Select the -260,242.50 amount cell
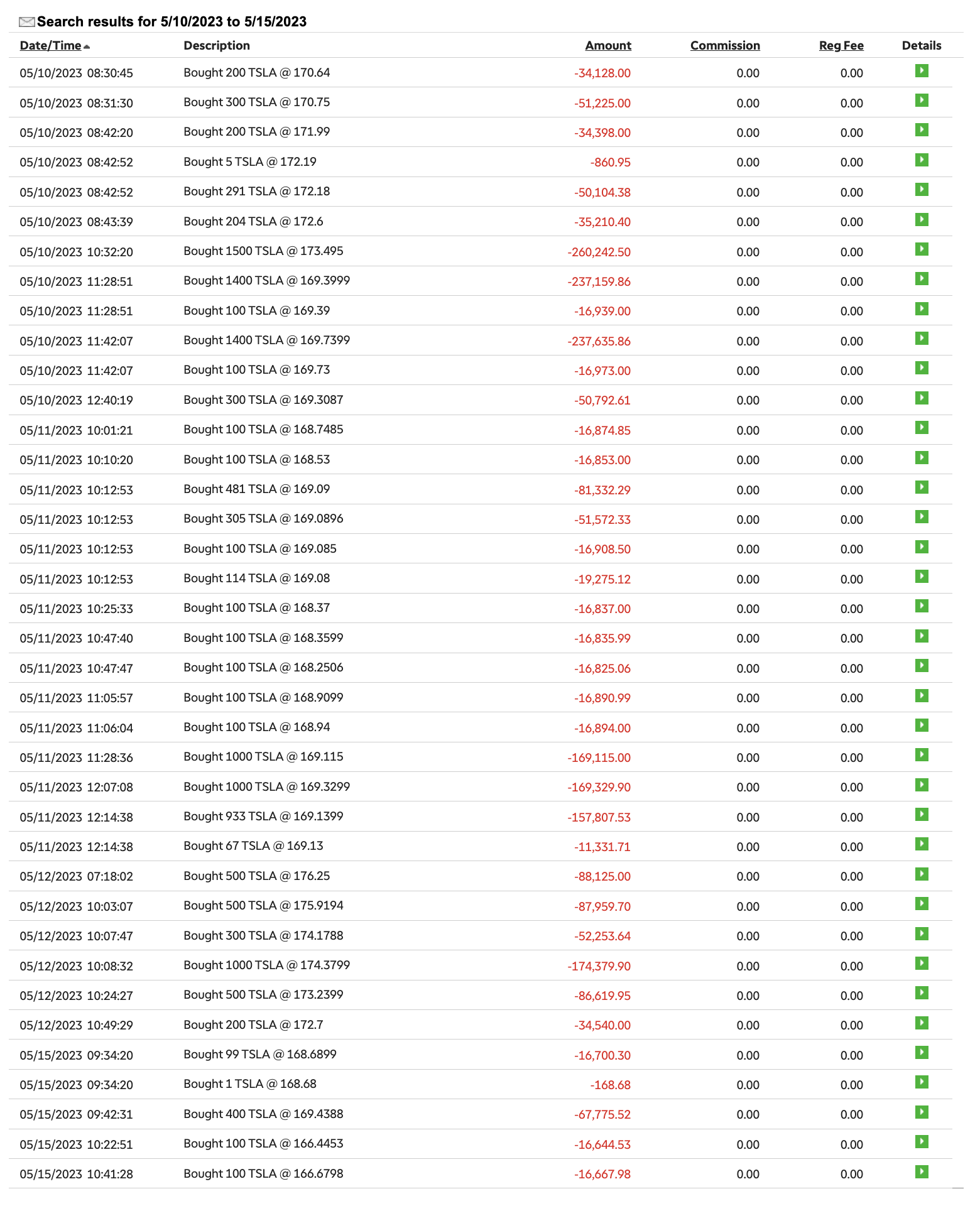 point(599,252)
